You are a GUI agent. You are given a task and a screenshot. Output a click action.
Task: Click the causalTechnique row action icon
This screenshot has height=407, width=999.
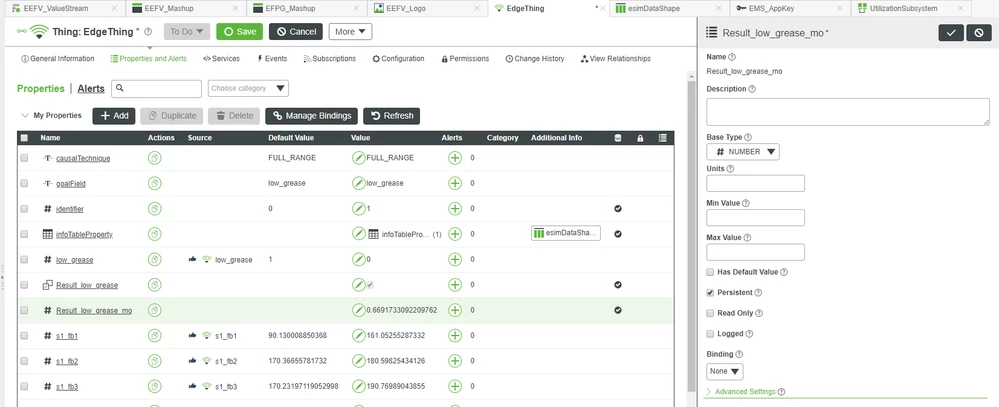click(x=154, y=158)
